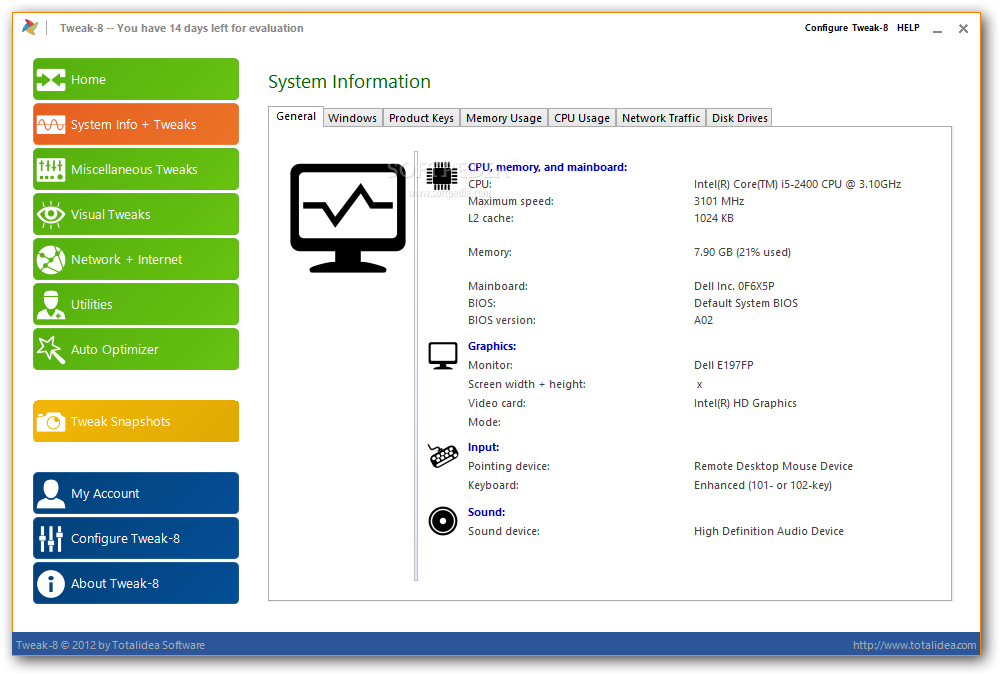This screenshot has height=676, width=1001.
Task: Open Tweak Snapshots label
Action: coord(120,422)
